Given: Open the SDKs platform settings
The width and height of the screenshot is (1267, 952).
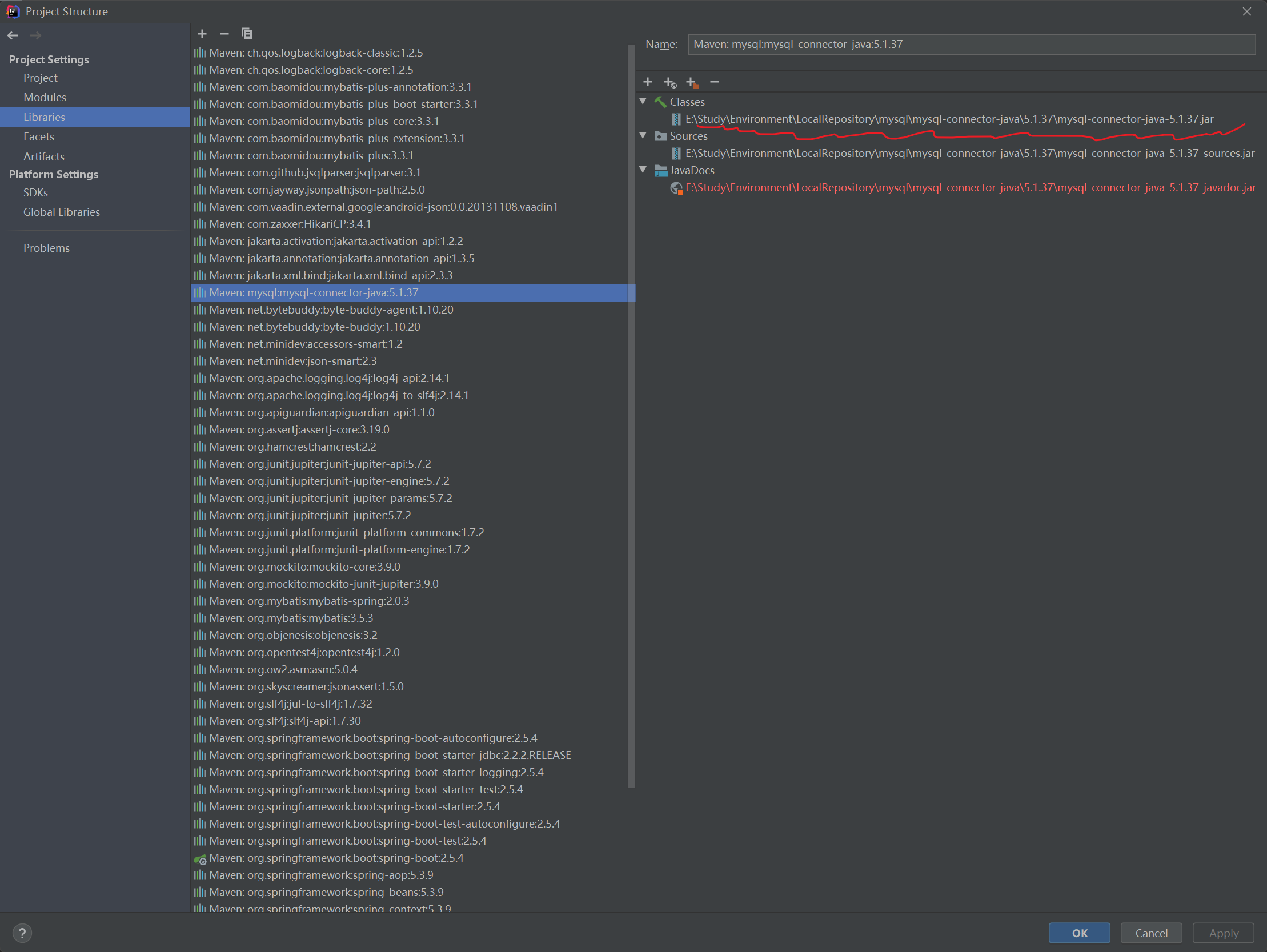Looking at the screenshot, I should [x=35, y=192].
